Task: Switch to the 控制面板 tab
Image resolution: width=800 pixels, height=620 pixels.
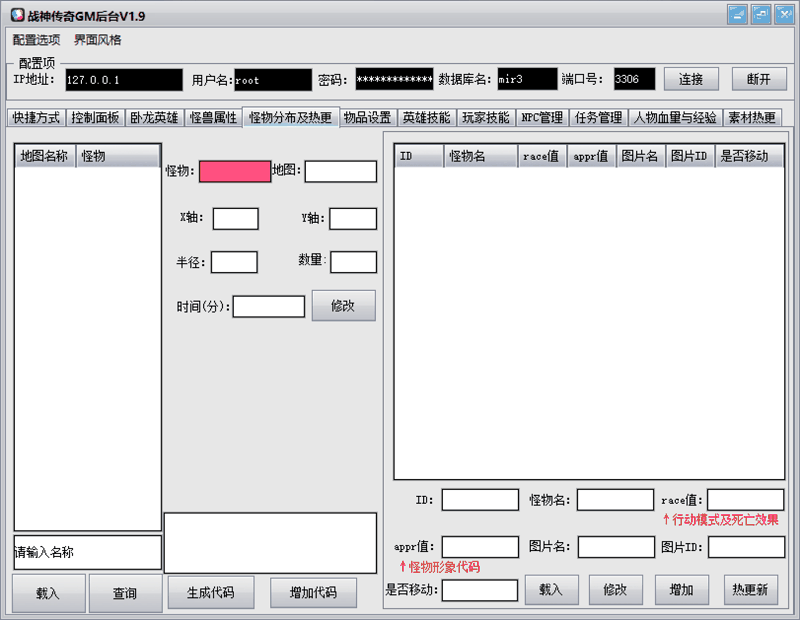Action: coord(97,116)
